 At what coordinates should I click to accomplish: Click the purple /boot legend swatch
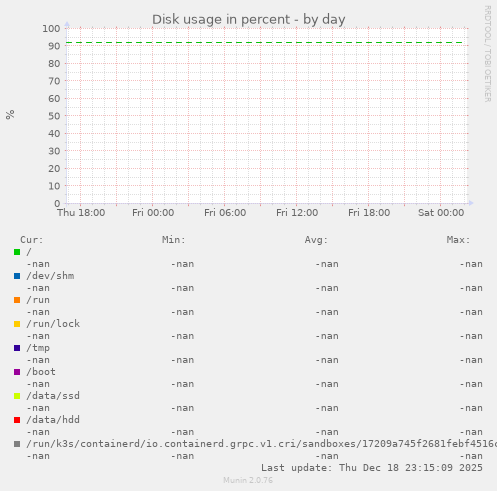[17, 372]
